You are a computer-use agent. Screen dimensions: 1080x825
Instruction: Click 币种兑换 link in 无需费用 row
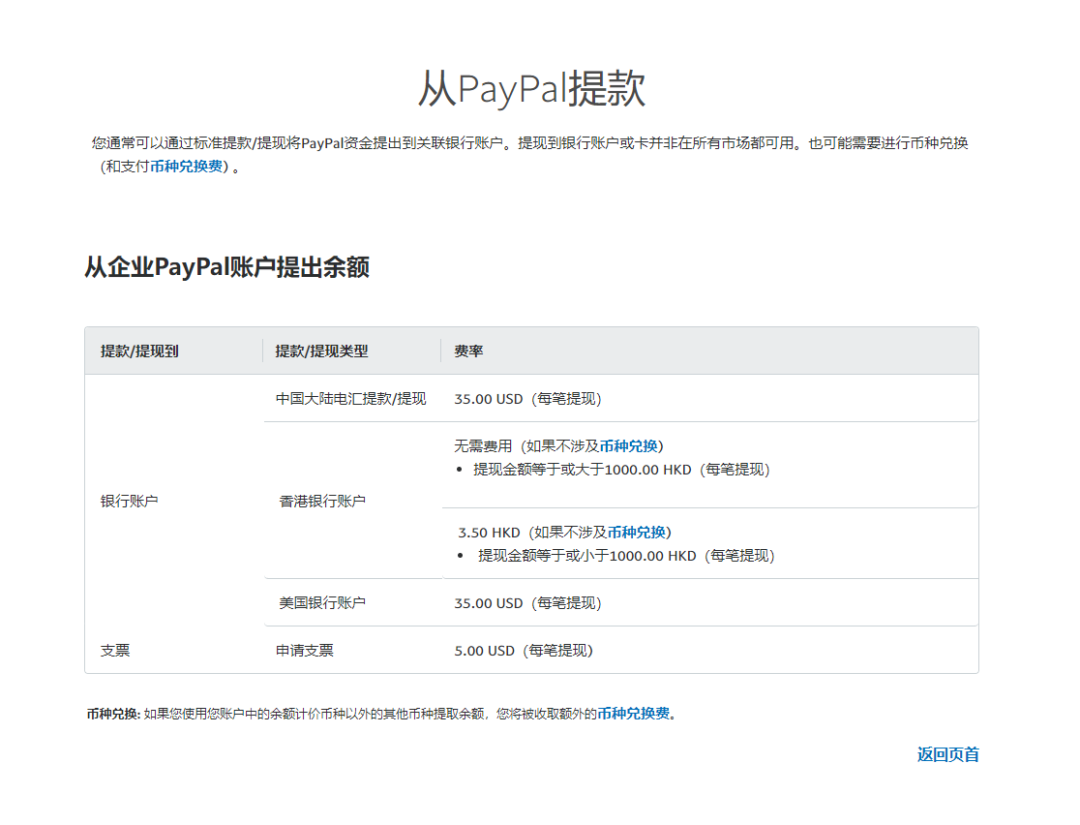[x=628, y=446]
